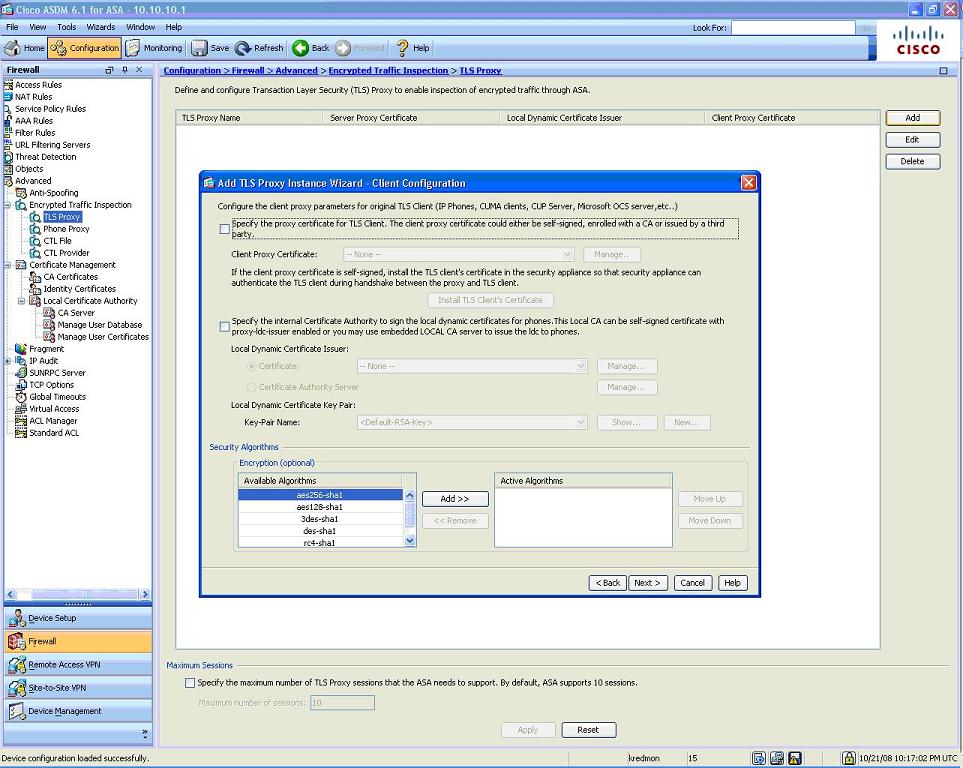Click the lock icon in status bar
The height and width of the screenshot is (768, 963).
(848, 758)
